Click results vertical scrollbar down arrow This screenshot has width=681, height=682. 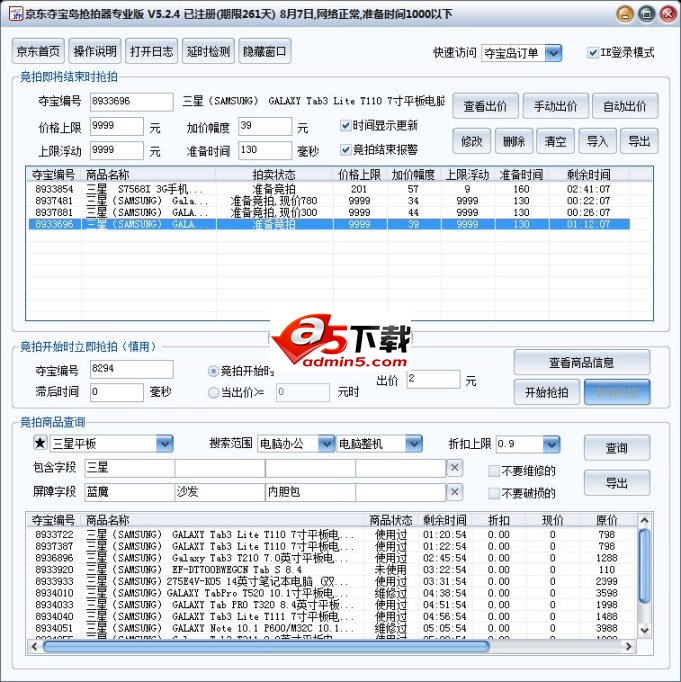click(x=644, y=630)
